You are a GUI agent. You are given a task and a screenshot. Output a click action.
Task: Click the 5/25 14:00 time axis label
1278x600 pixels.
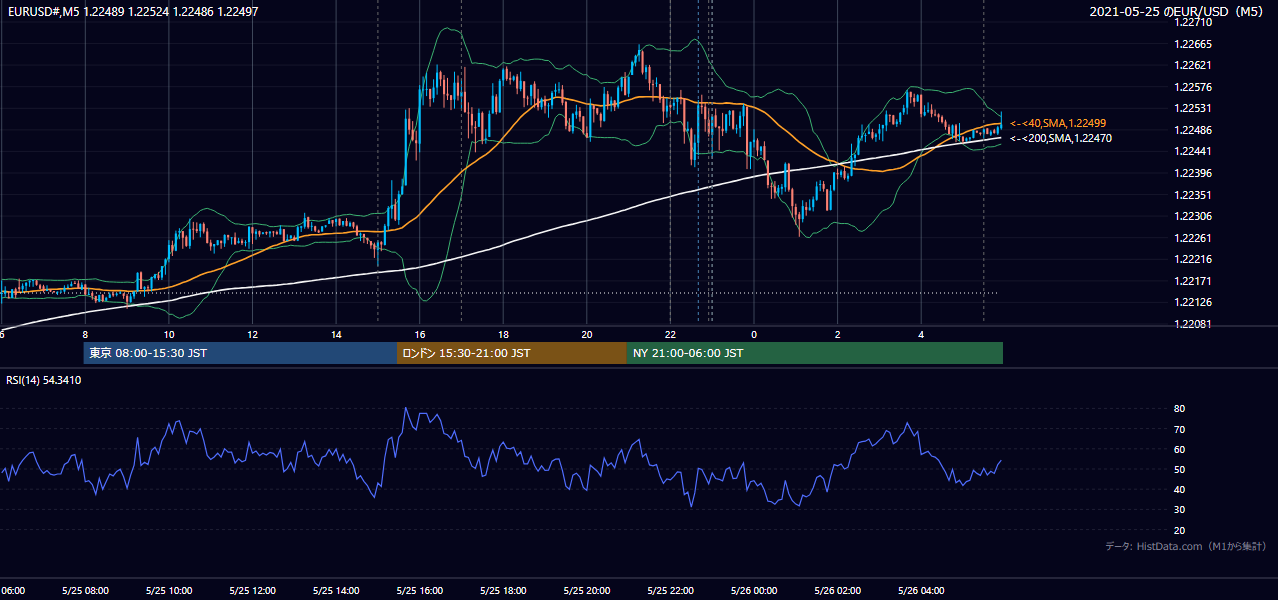336,591
